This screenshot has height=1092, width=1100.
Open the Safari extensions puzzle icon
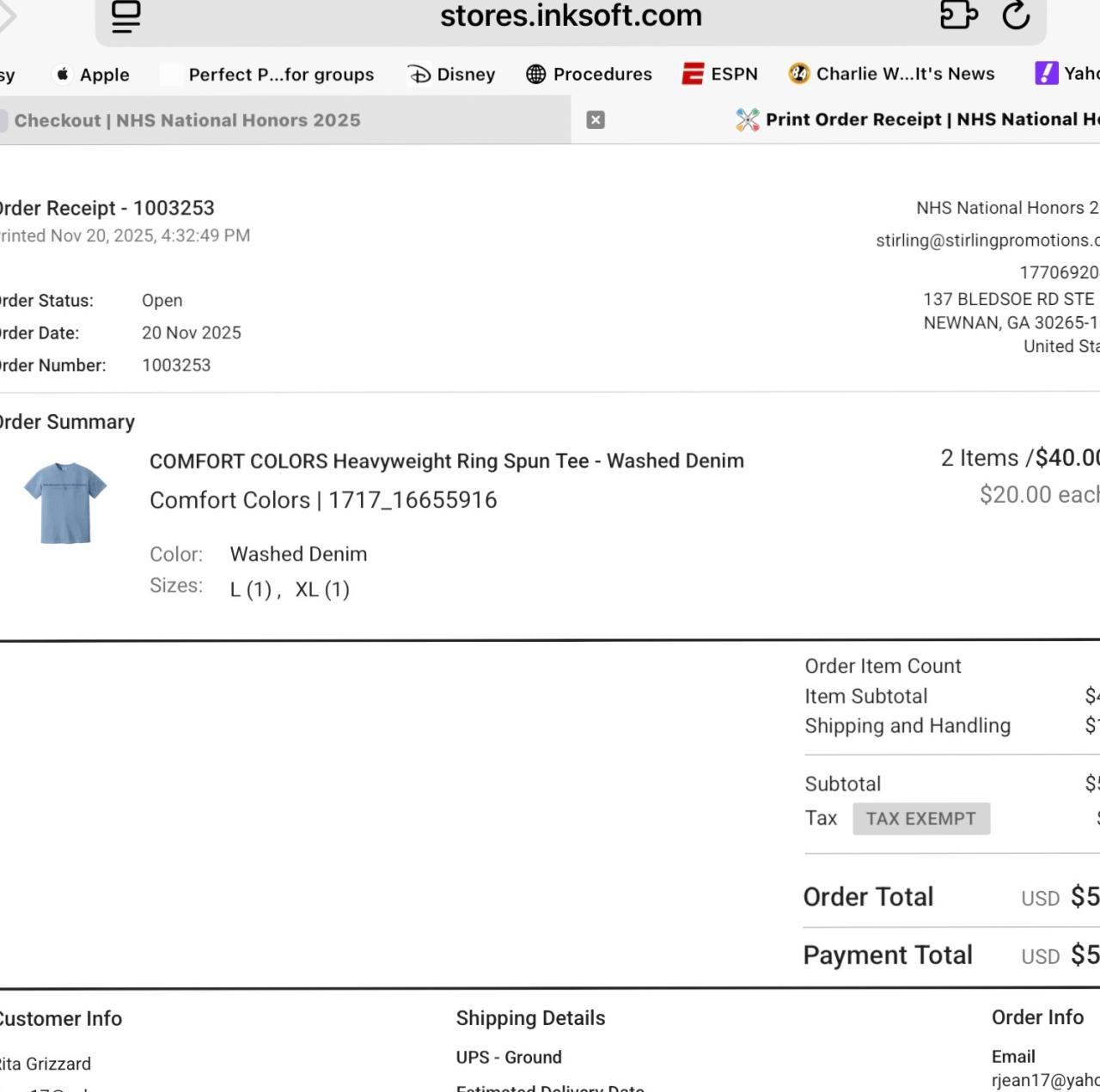(x=959, y=15)
